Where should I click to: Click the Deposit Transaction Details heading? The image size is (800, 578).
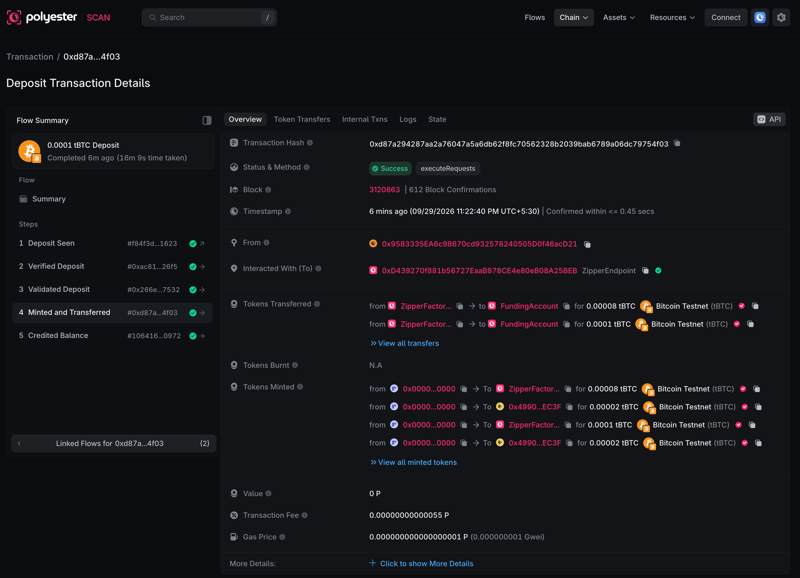click(x=78, y=83)
